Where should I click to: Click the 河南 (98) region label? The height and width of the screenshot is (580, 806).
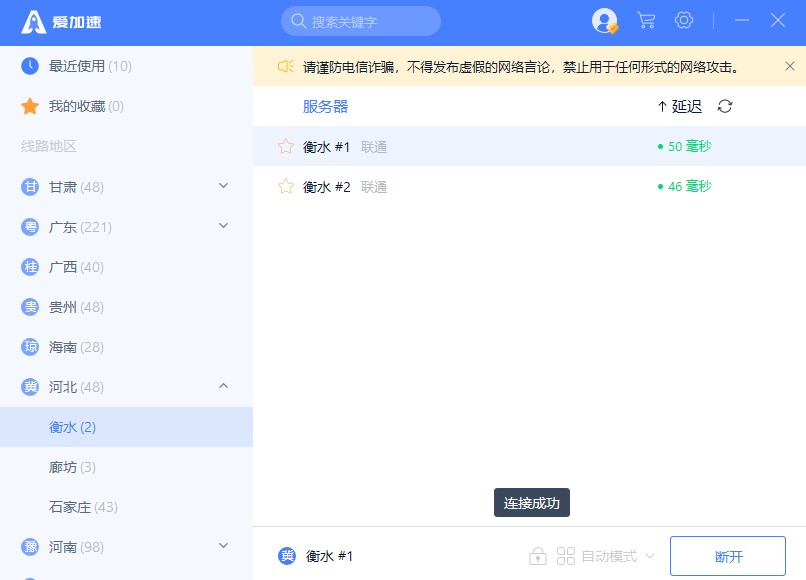(x=76, y=547)
